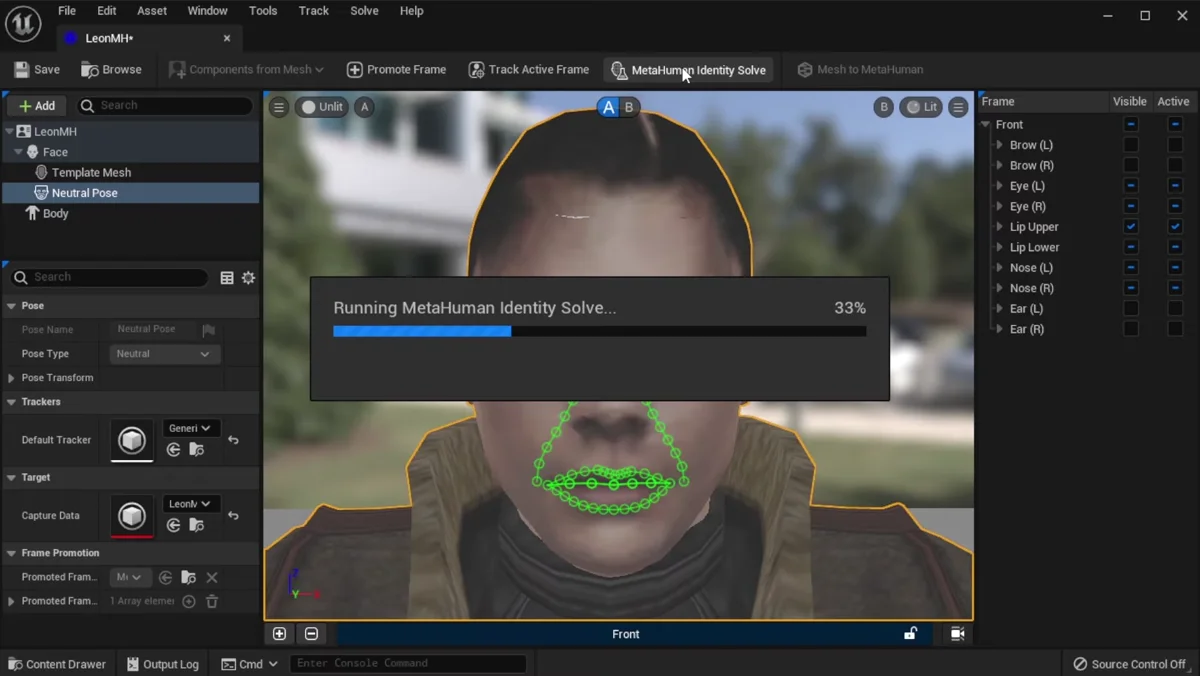Viewport: 1200px width, 676px height.
Task: Open the Solve menu
Action: coord(364,11)
